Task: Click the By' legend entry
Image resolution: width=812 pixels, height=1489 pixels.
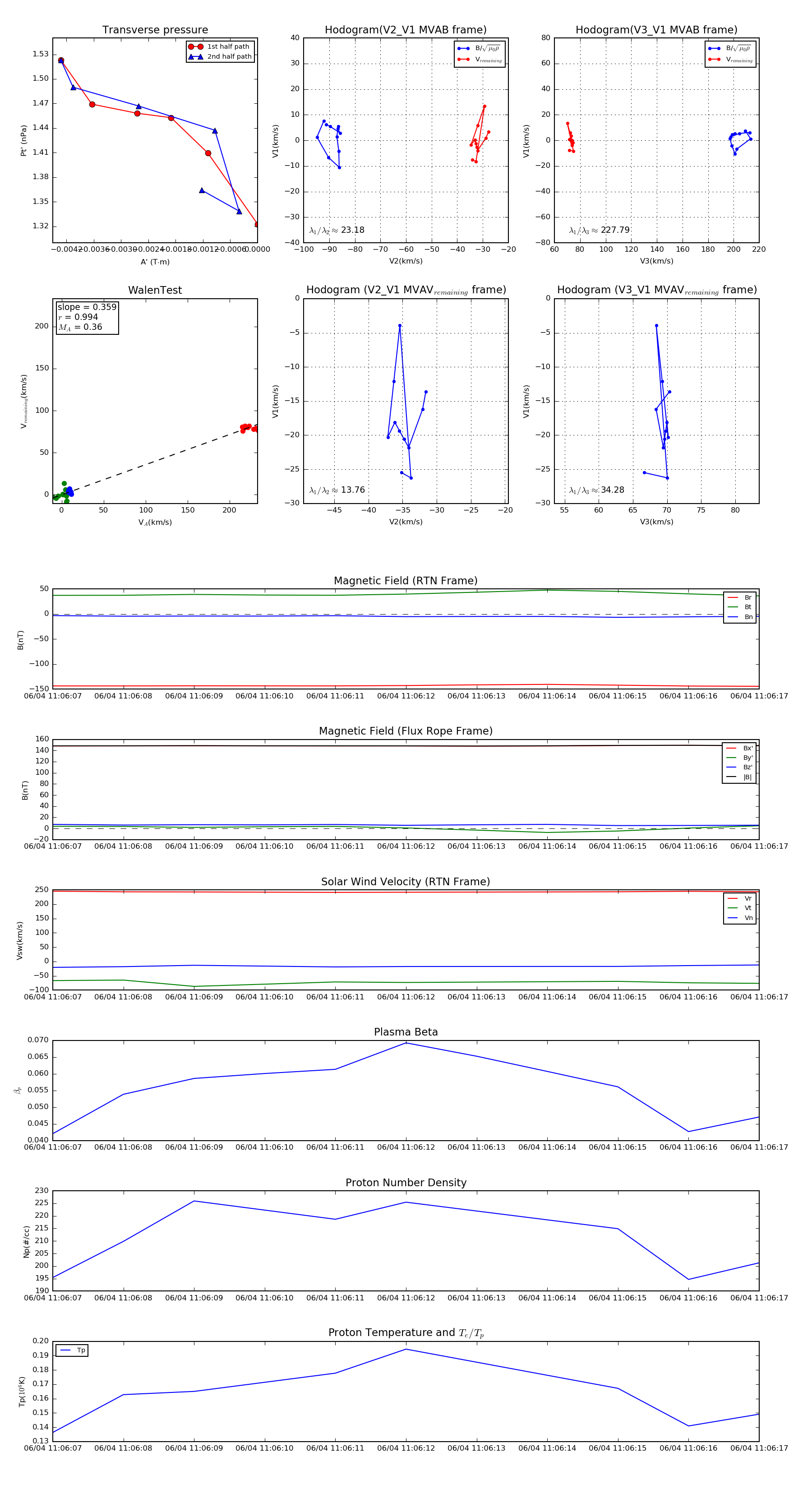Action: (x=740, y=758)
